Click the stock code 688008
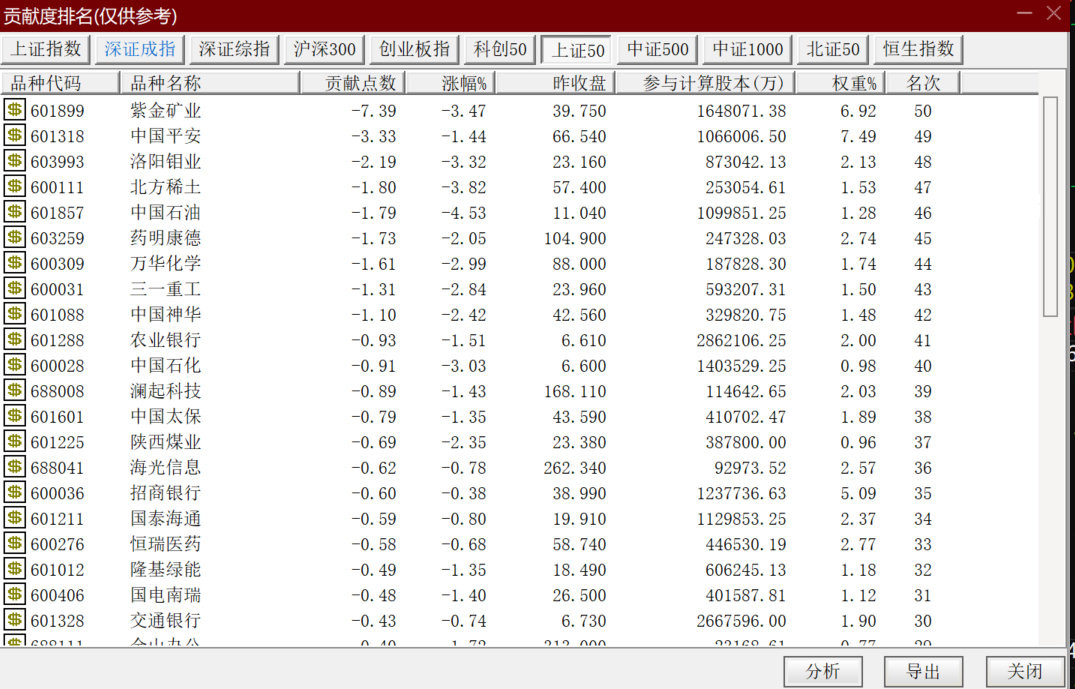The width and height of the screenshot is (1075, 689). 58,391
